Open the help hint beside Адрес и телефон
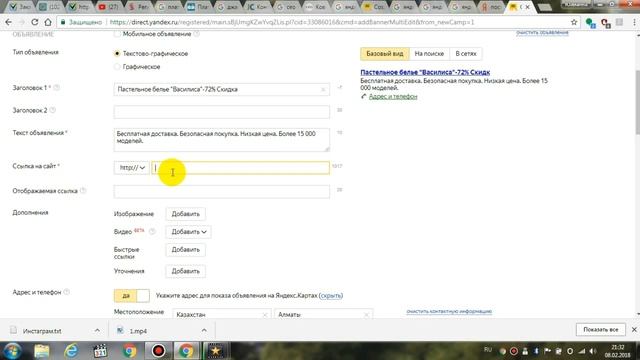Image resolution: width=640 pixels, height=360 pixels. coord(67,292)
